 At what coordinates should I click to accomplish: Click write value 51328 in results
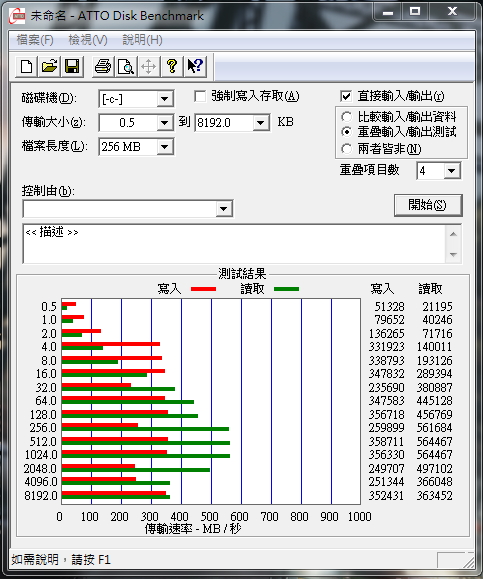click(390, 307)
